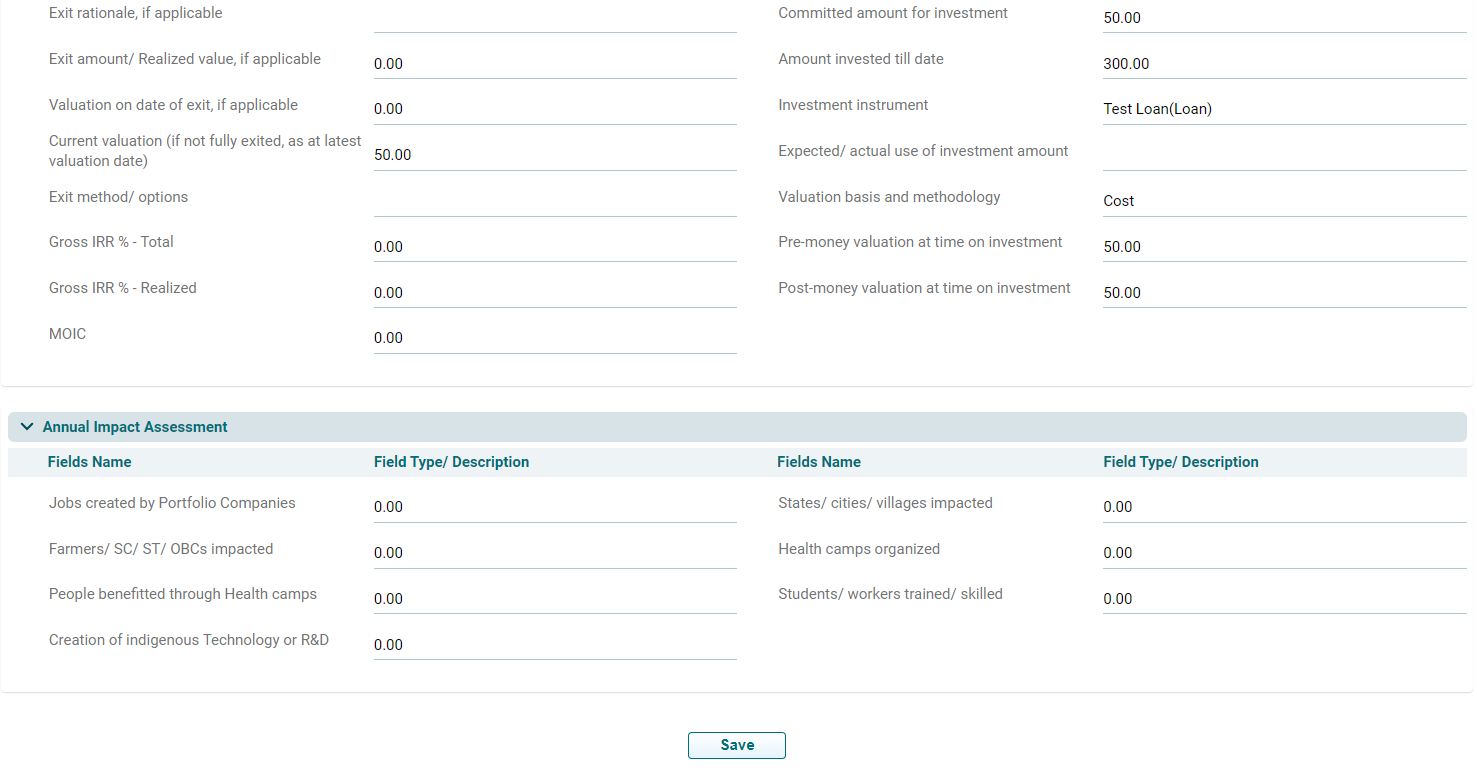Focus the Exit method/options field
1477x774 pixels.
click(x=555, y=201)
